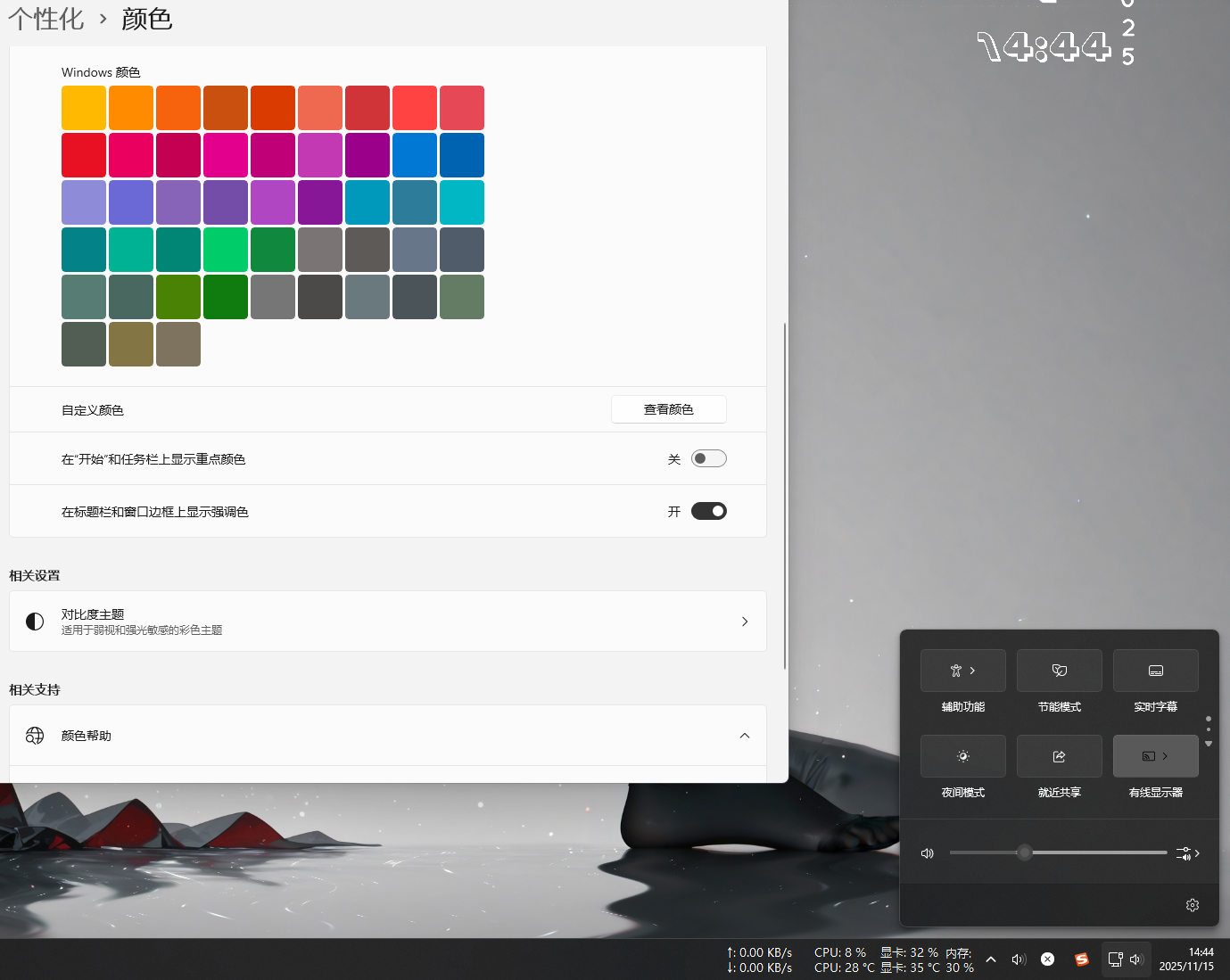Toggle the 节能模式 energy saver tile
Screen dimensions: 1230x980
pos(1059,671)
